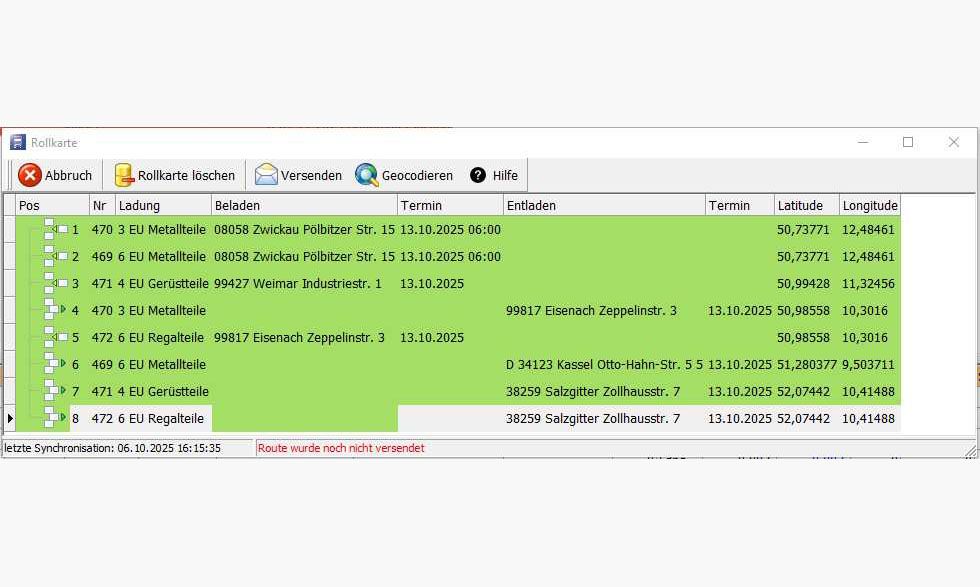Viewport: 980px width, 587px height.
Task: Click the Versenden envelope icon
Action: (266, 175)
